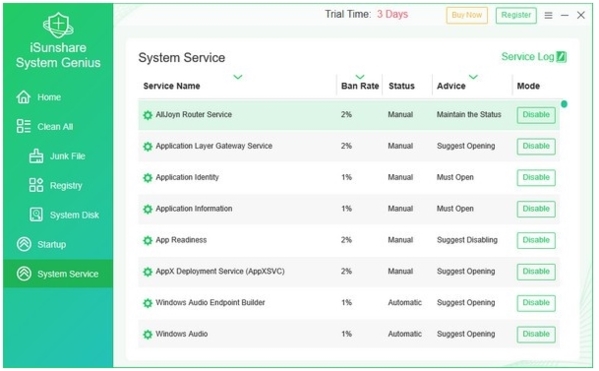The height and width of the screenshot is (371, 599).
Task: Expand the Advice filter chevron
Action: (x=473, y=77)
